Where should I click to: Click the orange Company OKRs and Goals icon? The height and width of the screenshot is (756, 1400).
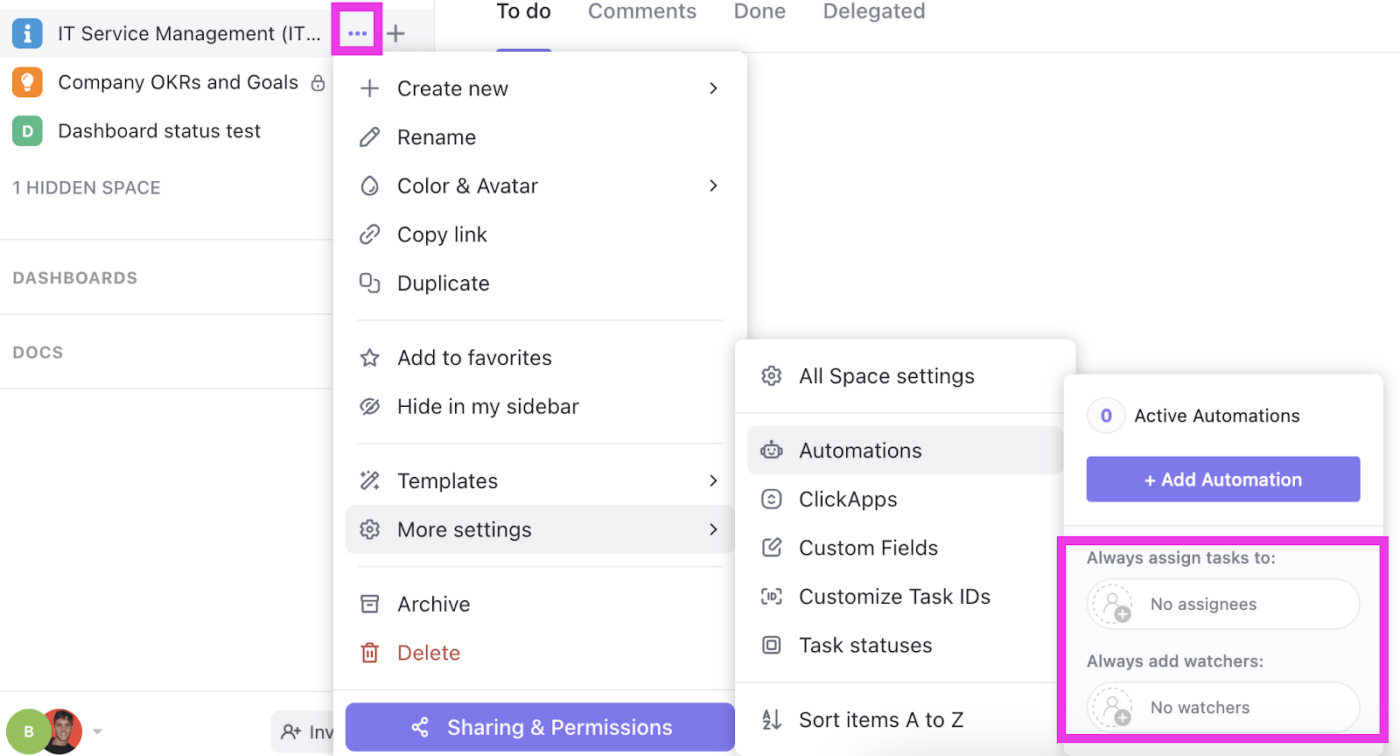coord(27,82)
